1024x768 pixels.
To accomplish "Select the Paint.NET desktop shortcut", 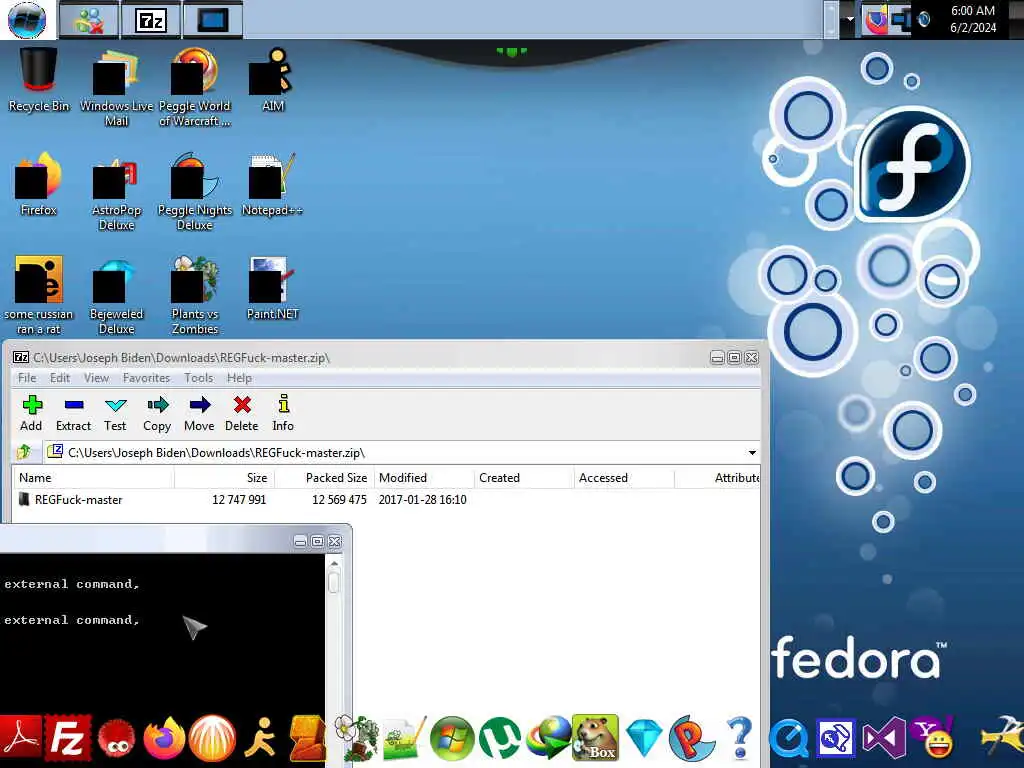I will click(272, 289).
